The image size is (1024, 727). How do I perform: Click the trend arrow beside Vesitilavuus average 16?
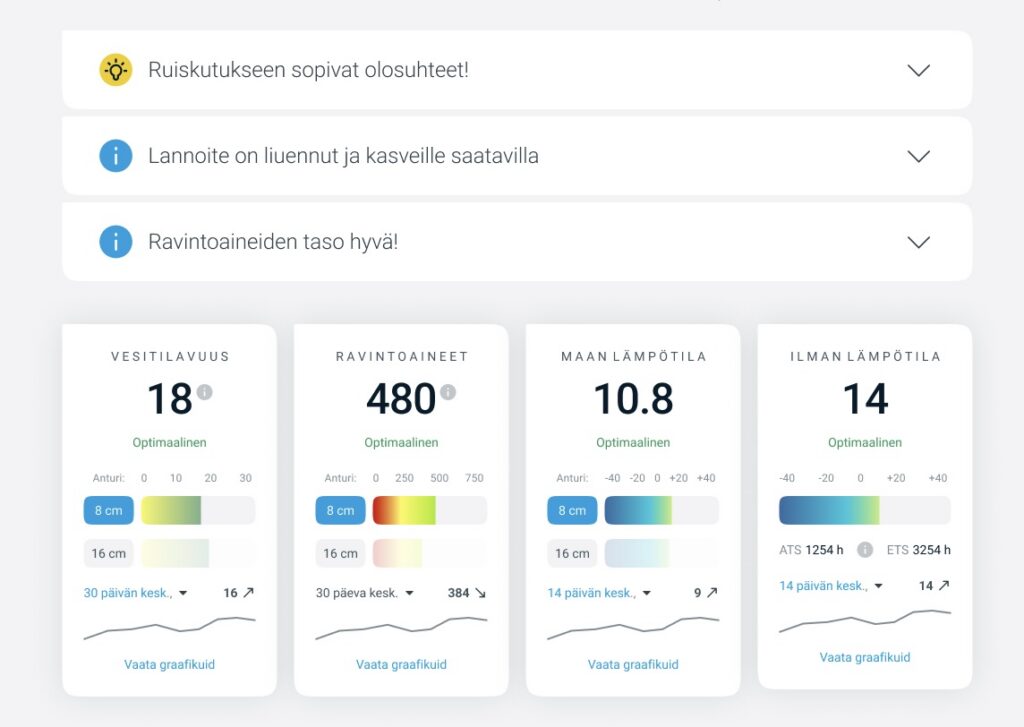[x=248, y=593]
